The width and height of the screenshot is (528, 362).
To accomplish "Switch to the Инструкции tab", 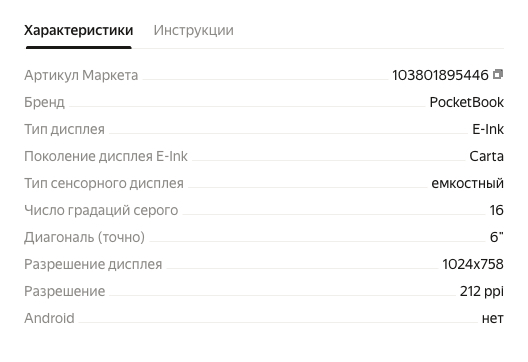I will click(193, 30).
